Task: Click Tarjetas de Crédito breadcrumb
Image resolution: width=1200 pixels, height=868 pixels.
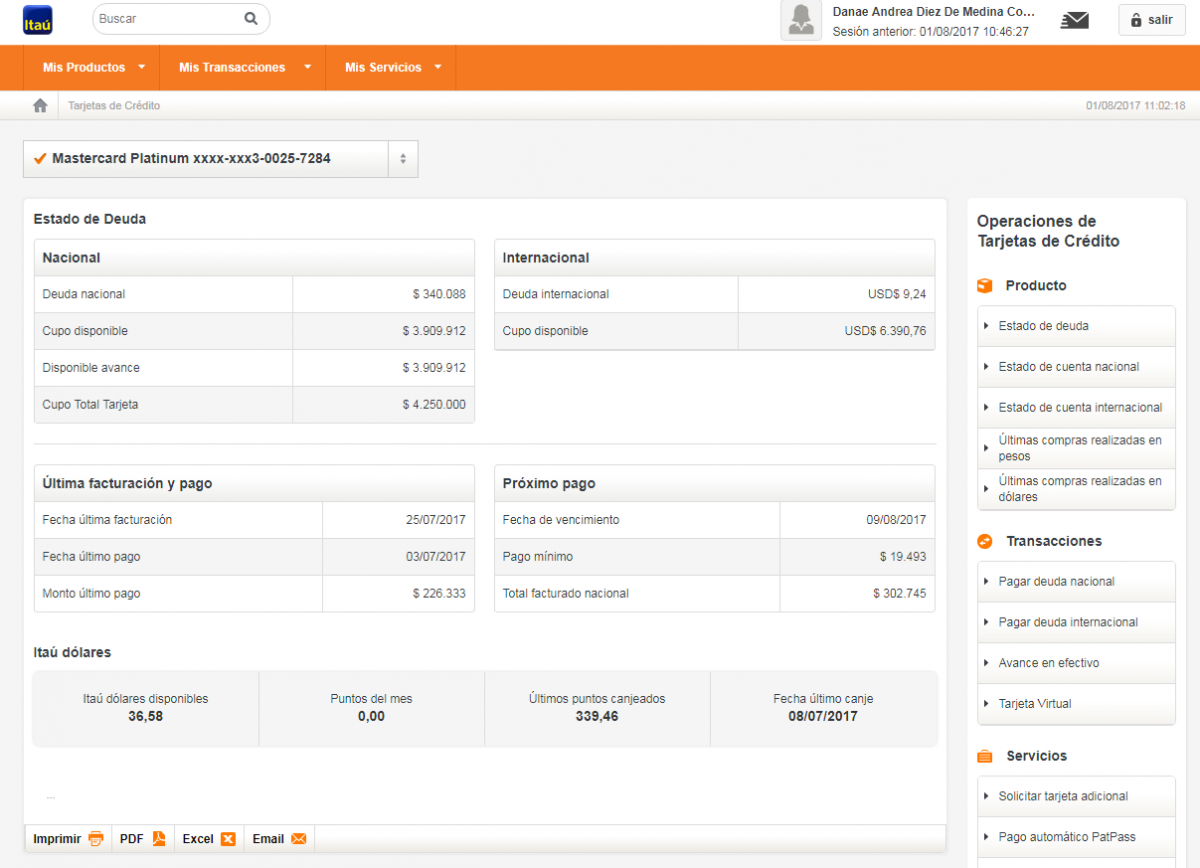Action: click(x=114, y=105)
